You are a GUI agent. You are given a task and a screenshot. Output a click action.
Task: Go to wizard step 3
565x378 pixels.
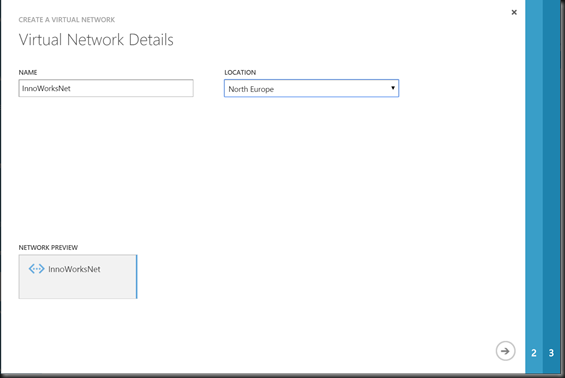click(551, 353)
